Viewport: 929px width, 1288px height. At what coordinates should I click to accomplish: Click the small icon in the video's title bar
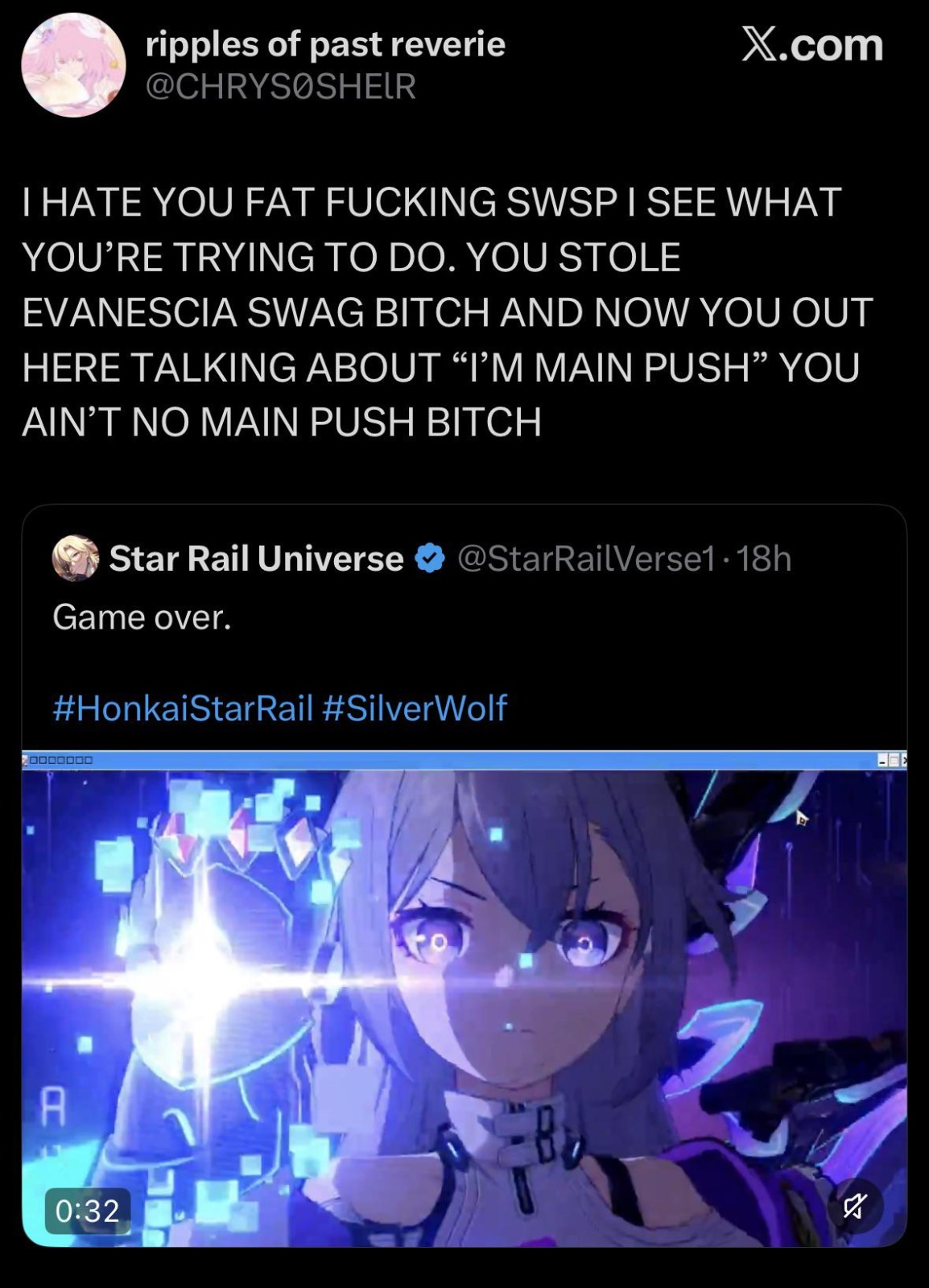(x=25, y=759)
